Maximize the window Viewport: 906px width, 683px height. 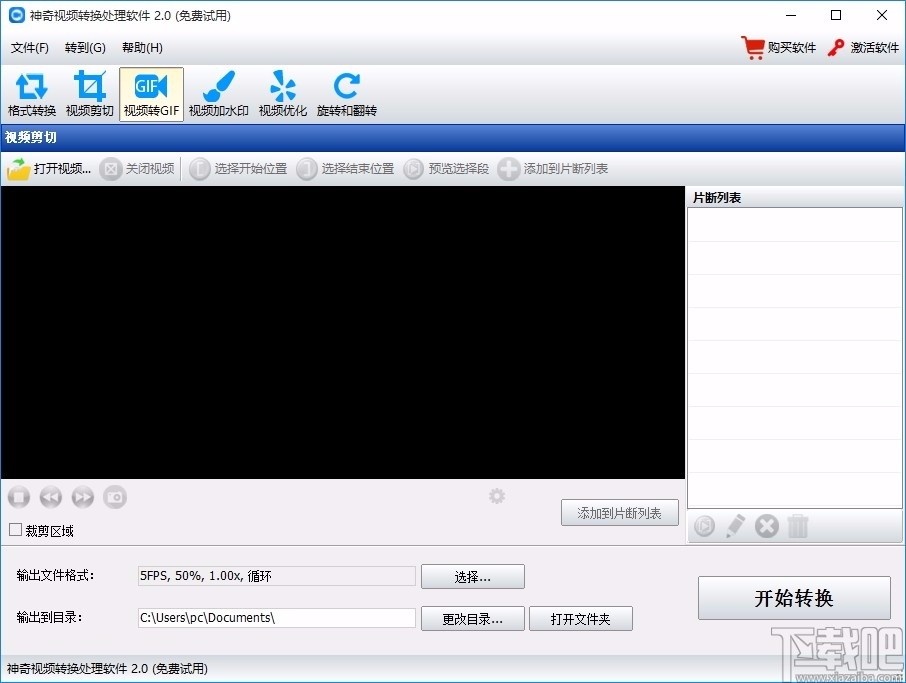coord(836,15)
